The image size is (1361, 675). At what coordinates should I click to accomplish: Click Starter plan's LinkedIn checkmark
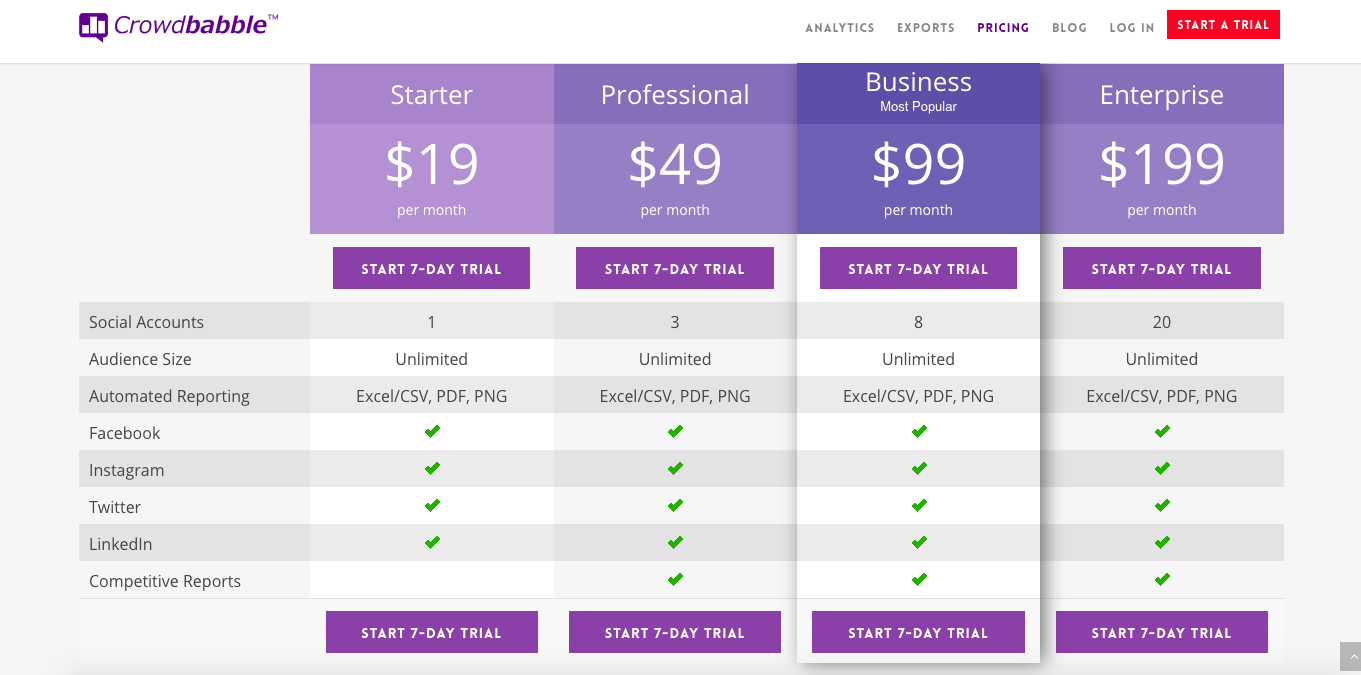point(432,543)
